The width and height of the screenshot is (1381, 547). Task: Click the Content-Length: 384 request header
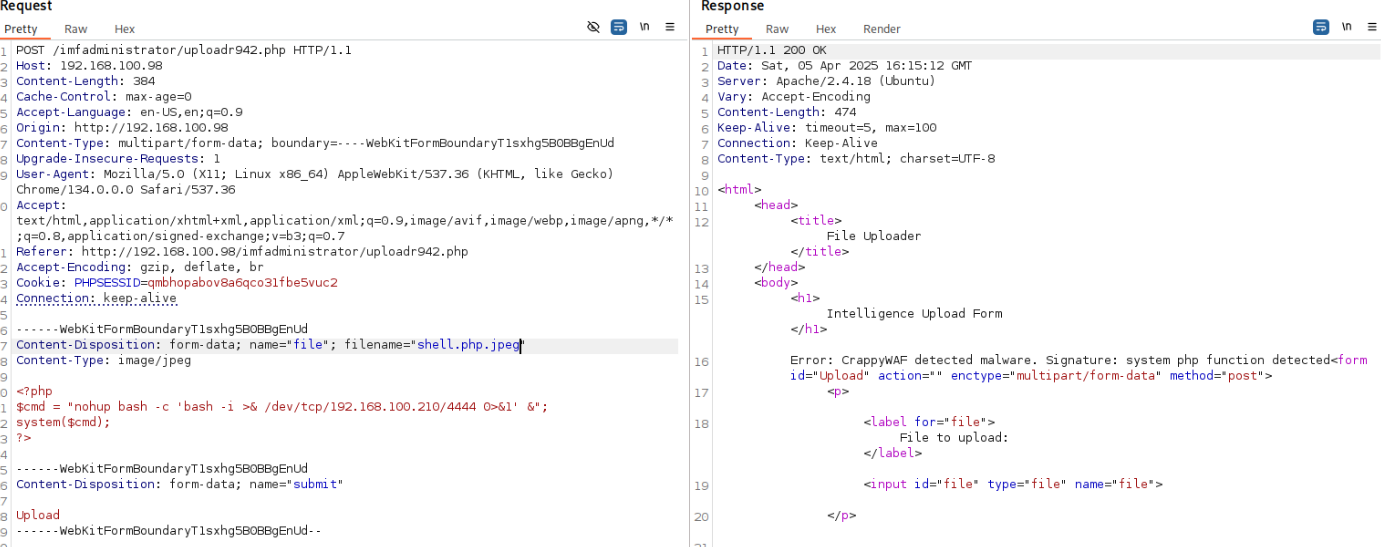pos(85,81)
